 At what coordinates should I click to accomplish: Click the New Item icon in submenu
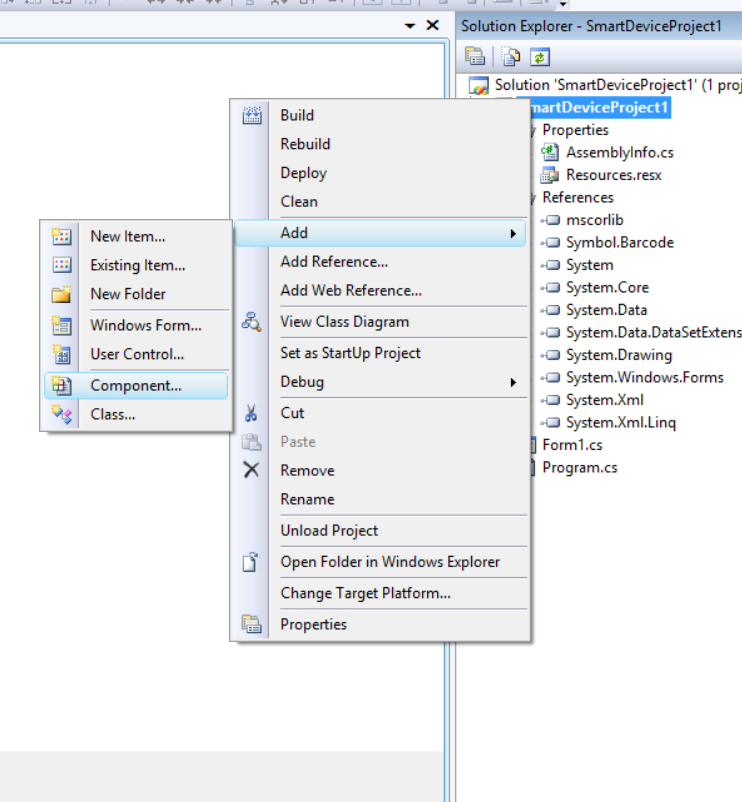(x=61, y=236)
